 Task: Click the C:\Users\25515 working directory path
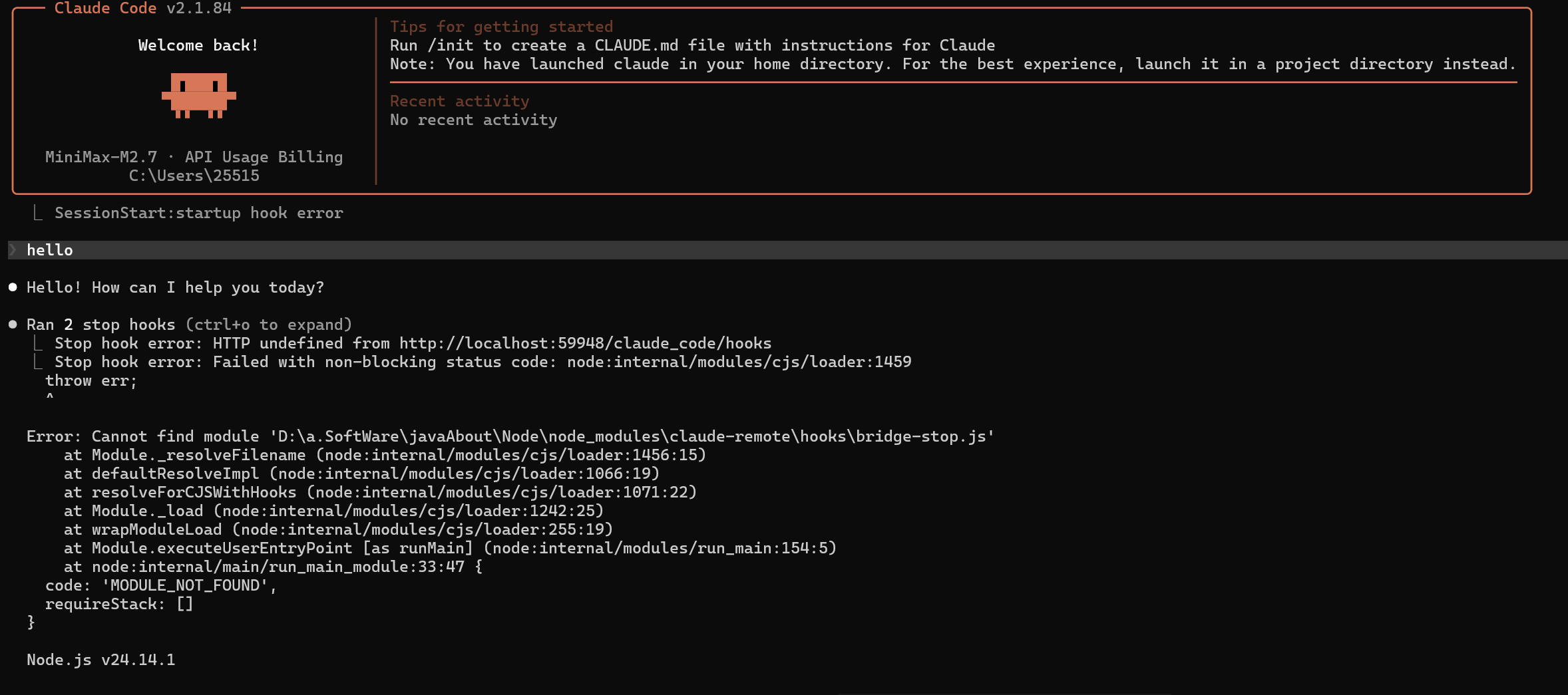point(194,176)
